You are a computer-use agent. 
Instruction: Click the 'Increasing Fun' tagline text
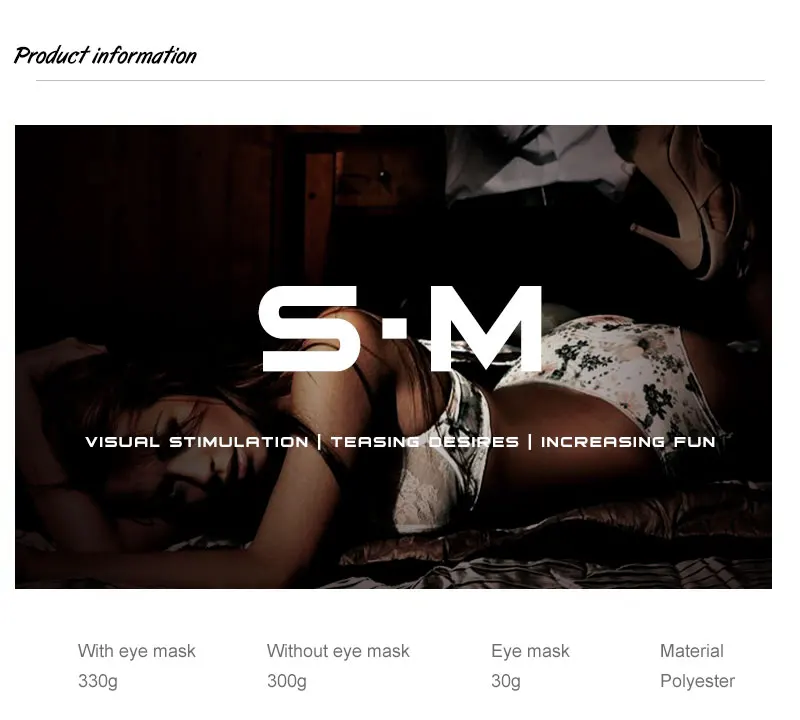(x=628, y=442)
